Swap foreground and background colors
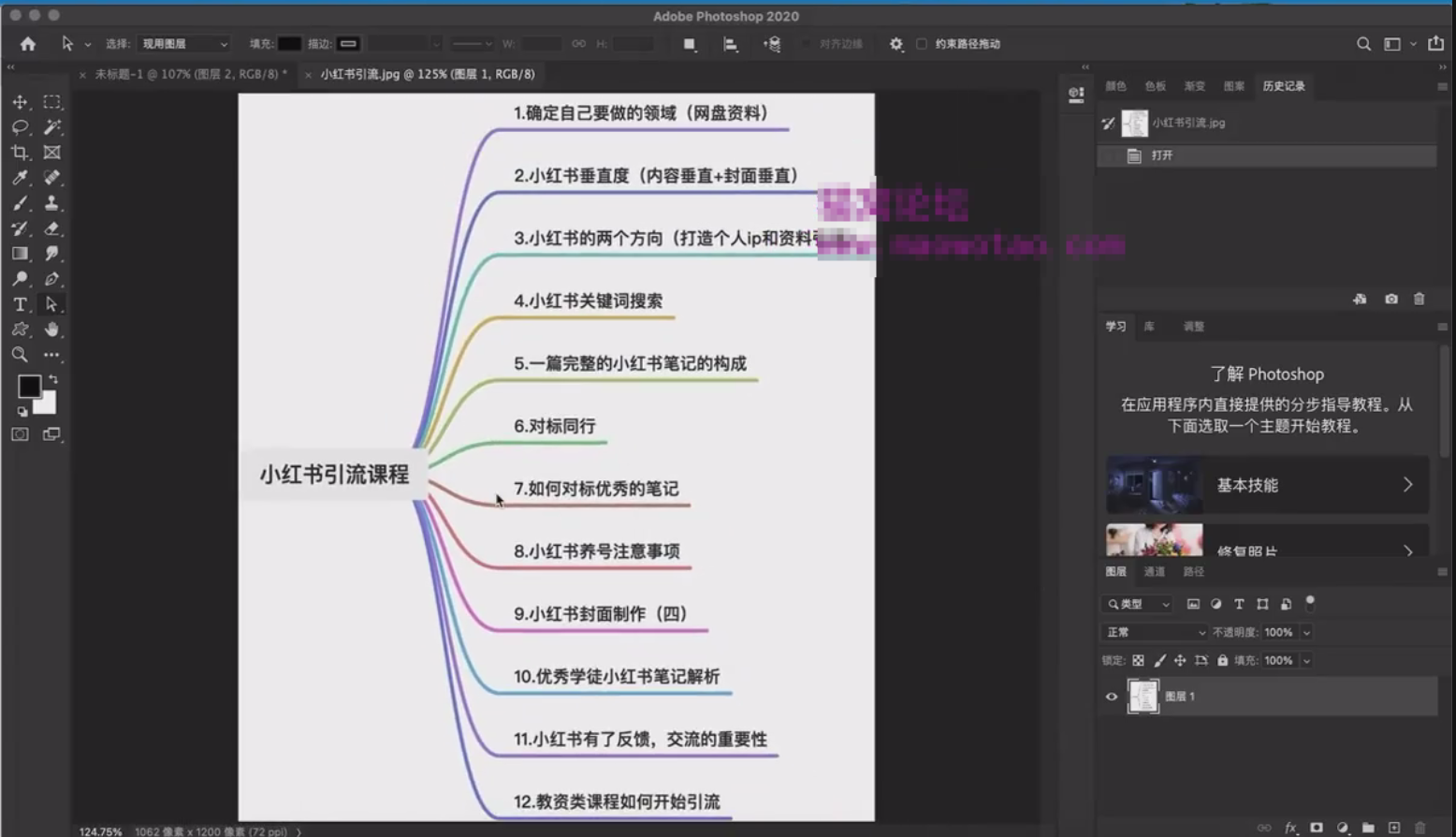This screenshot has height=837, width=1456. [53, 379]
